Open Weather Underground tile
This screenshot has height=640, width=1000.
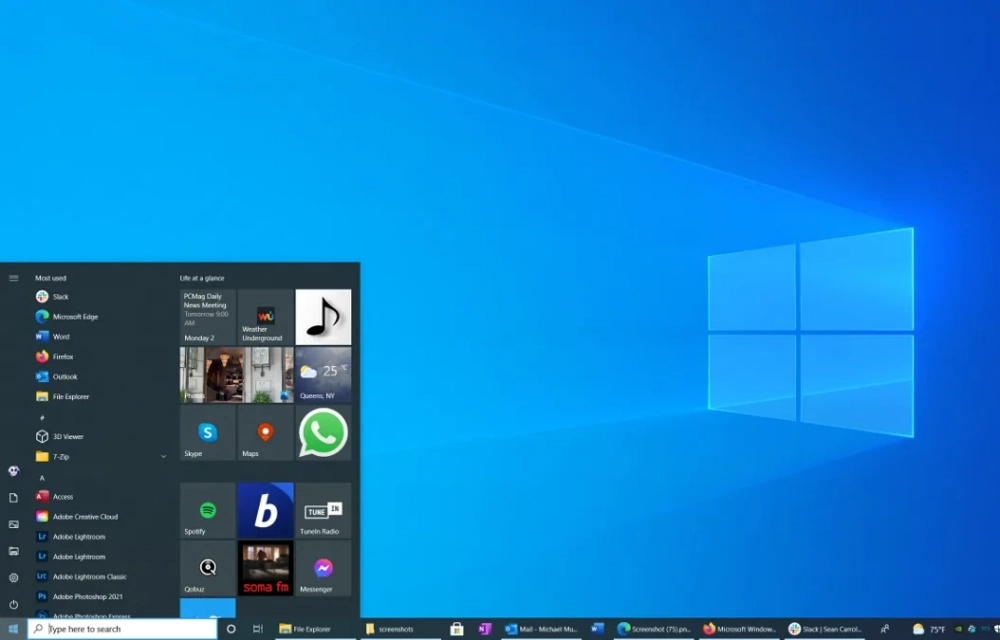[x=265, y=317]
